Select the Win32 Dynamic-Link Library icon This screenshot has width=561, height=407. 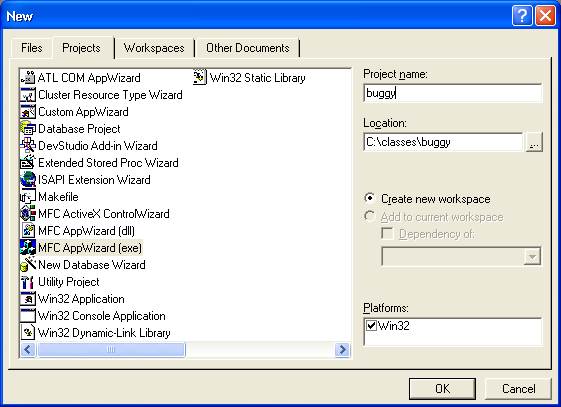pyautogui.click(x=28, y=333)
